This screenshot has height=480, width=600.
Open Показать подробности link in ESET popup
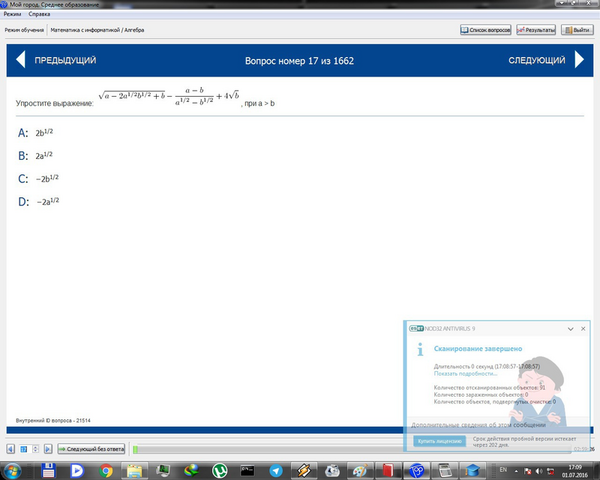[465, 374]
